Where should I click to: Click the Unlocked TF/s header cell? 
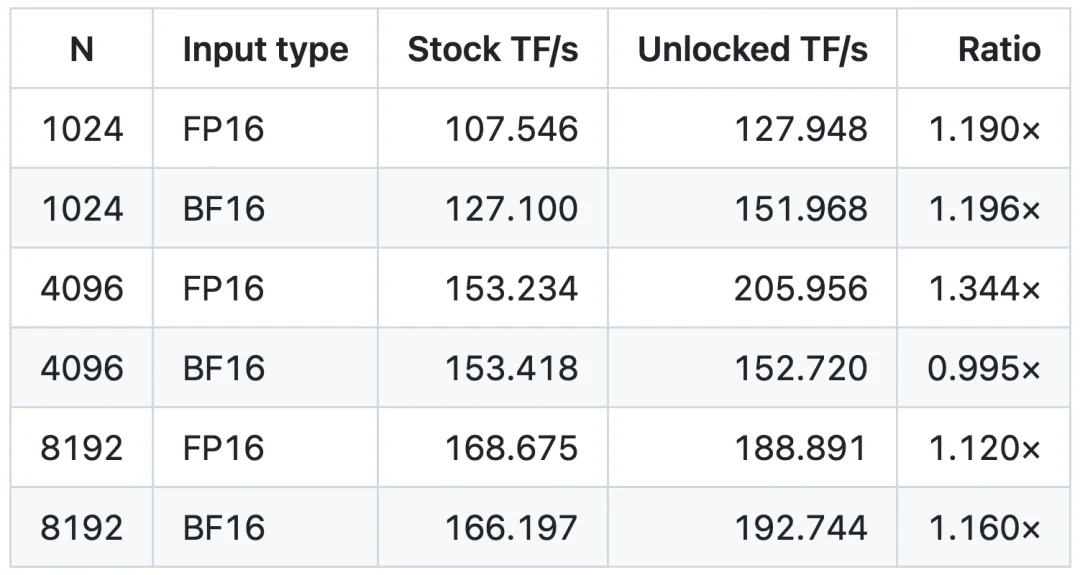coord(752,50)
